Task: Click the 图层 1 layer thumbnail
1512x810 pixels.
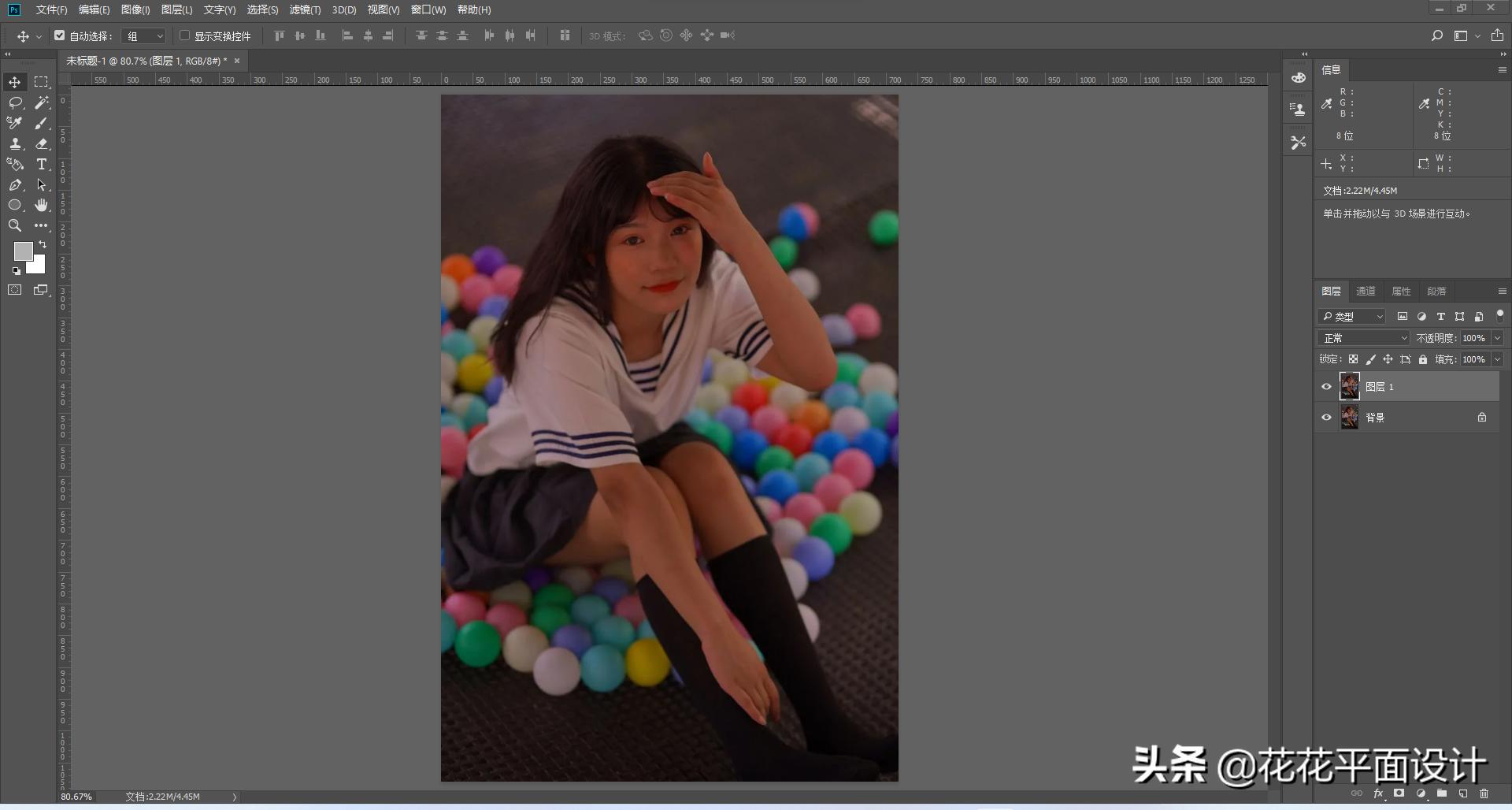Action: click(x=1350, y=387)
